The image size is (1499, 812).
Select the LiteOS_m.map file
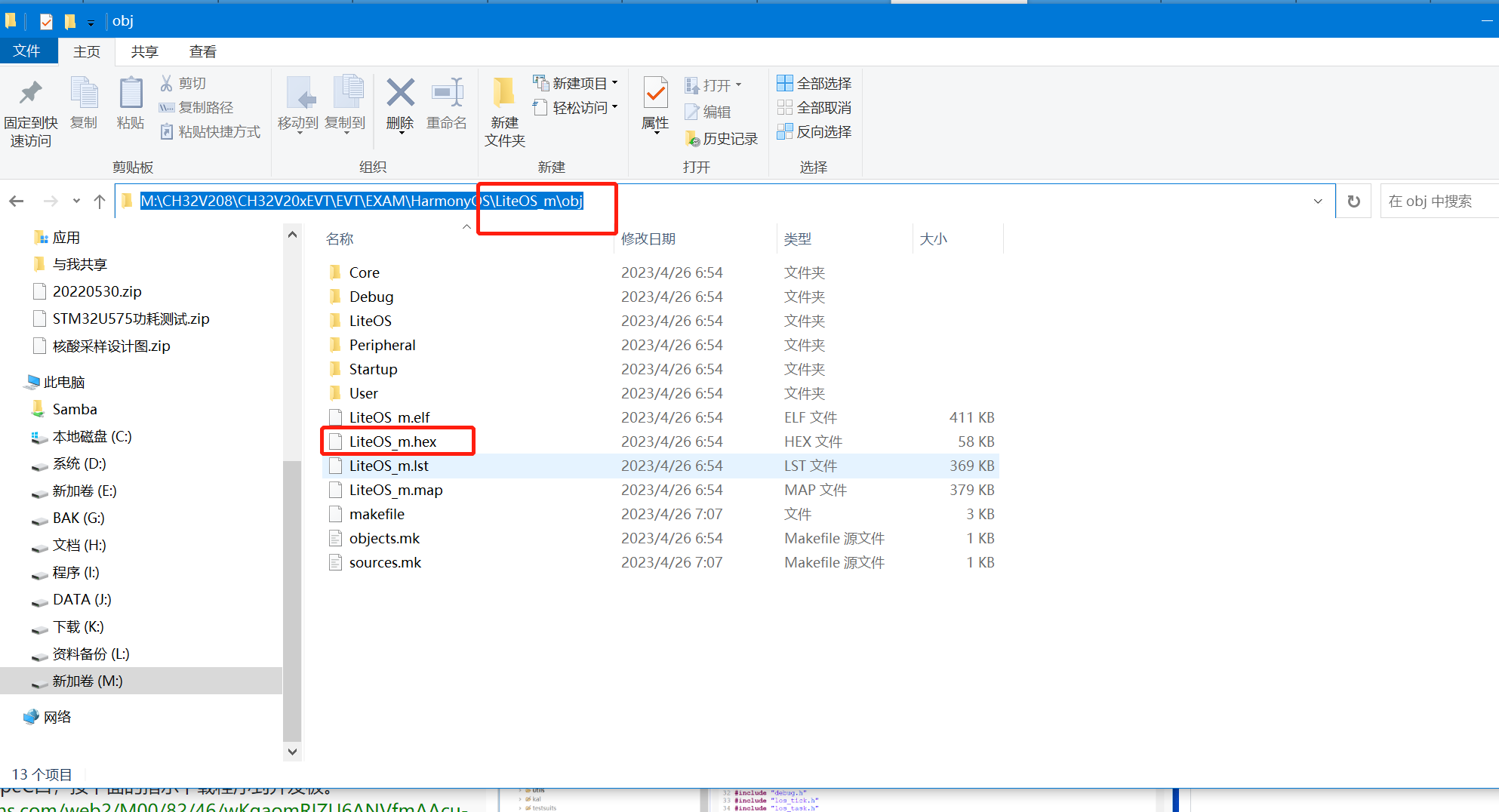[x=396, y=490]
